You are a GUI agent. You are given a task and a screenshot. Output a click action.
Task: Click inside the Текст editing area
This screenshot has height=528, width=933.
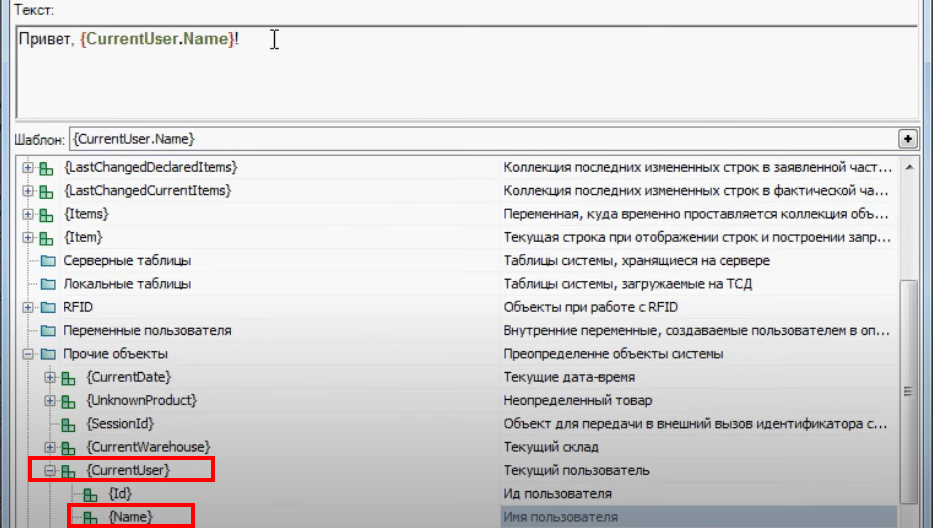click(x=467, y=72)
